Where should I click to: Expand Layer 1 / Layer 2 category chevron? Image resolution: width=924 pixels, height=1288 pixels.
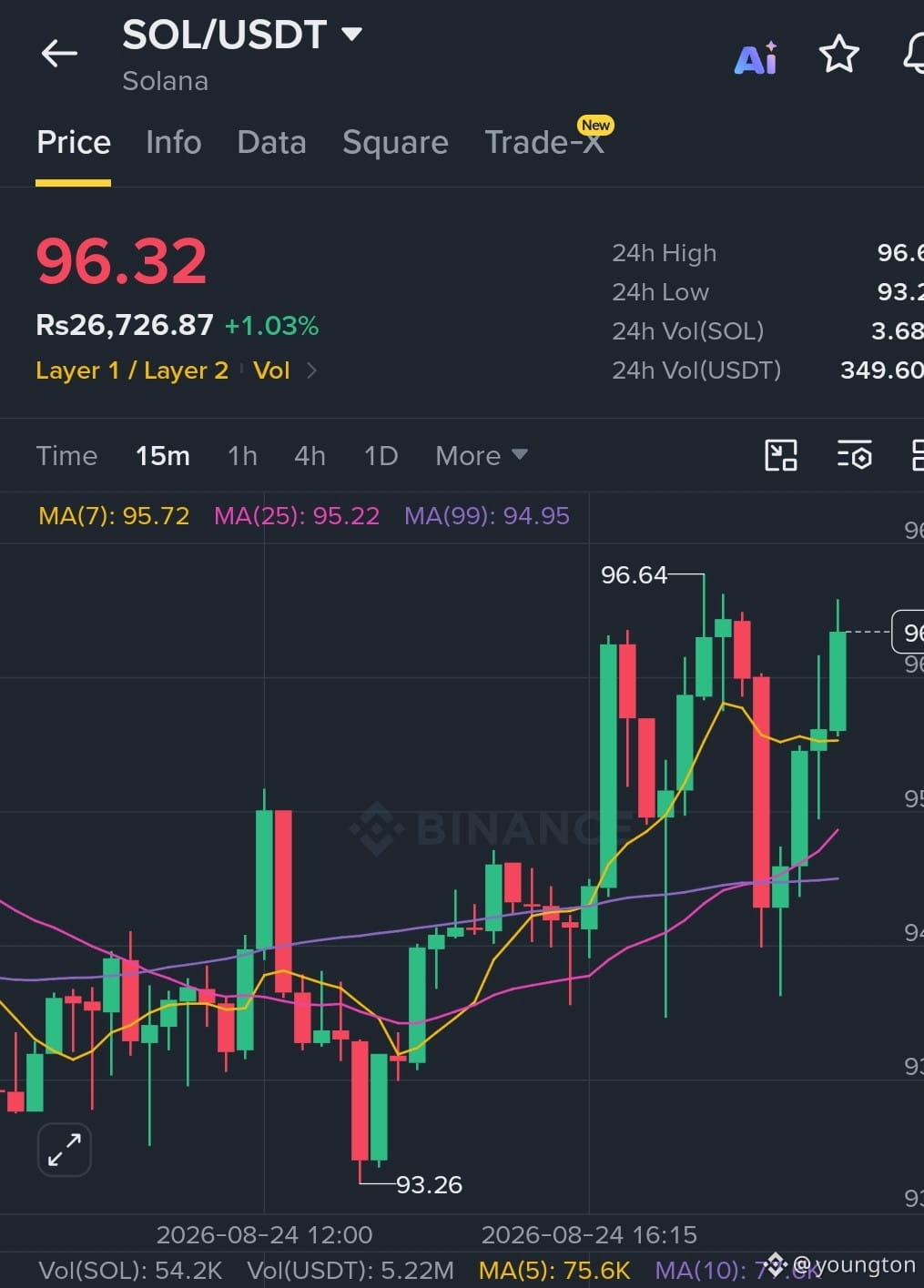[311, 370]
